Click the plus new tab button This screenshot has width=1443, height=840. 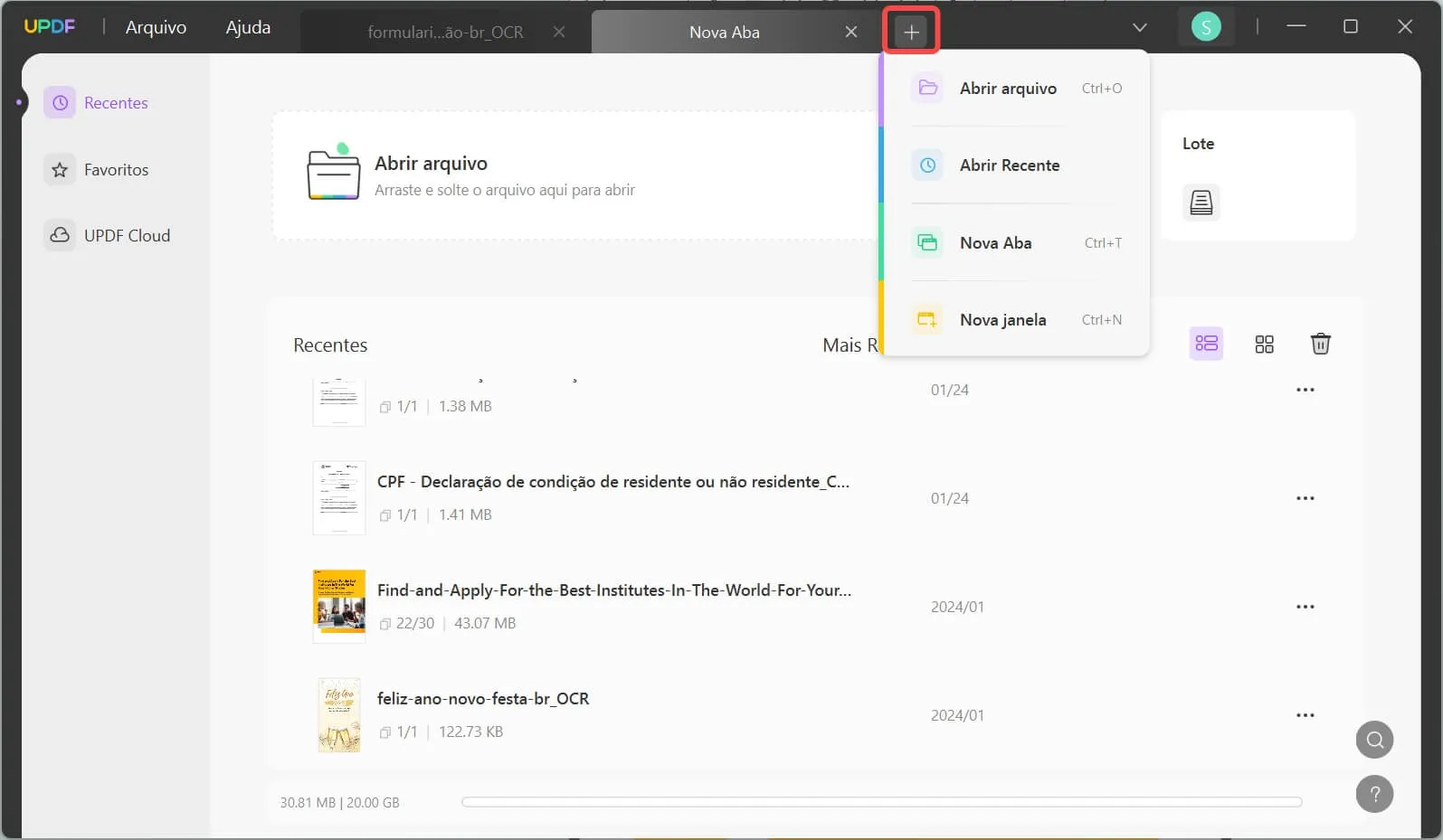click(x=911, y=32)
